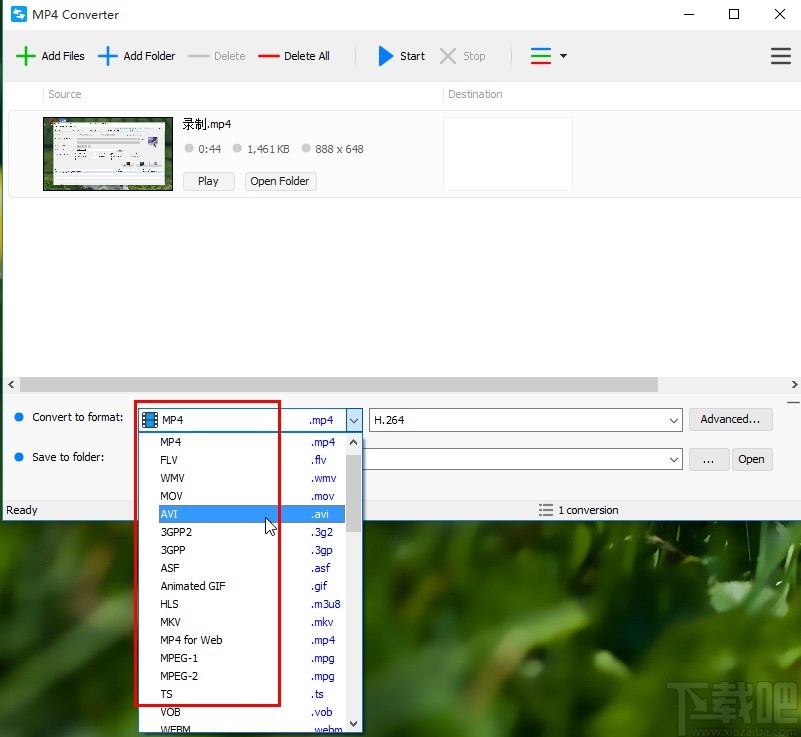Image resolution: width=801 pixels, height=737 pixels.
Task: Click the 1,461 KB file size
Action: (x=268, y=149)
